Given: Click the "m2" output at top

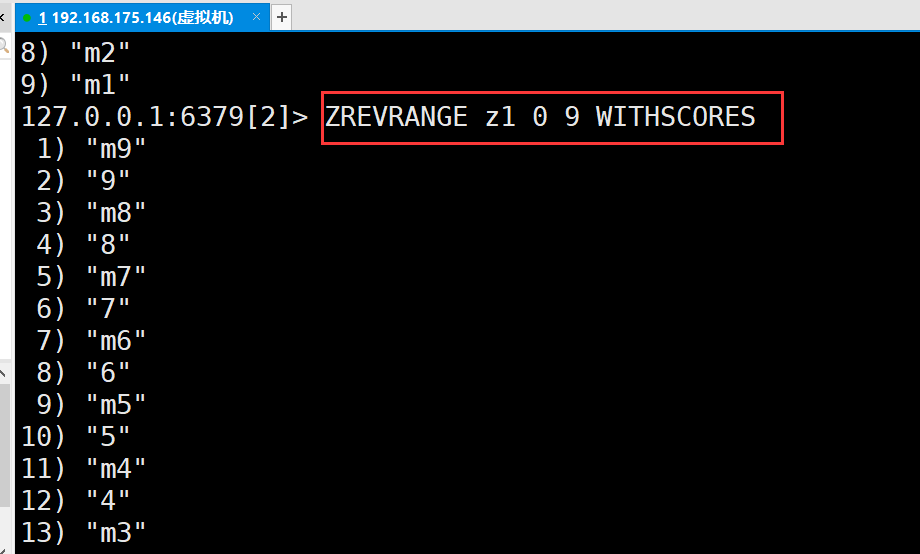Looking at the screenshot, I should (x=99, y=53).
